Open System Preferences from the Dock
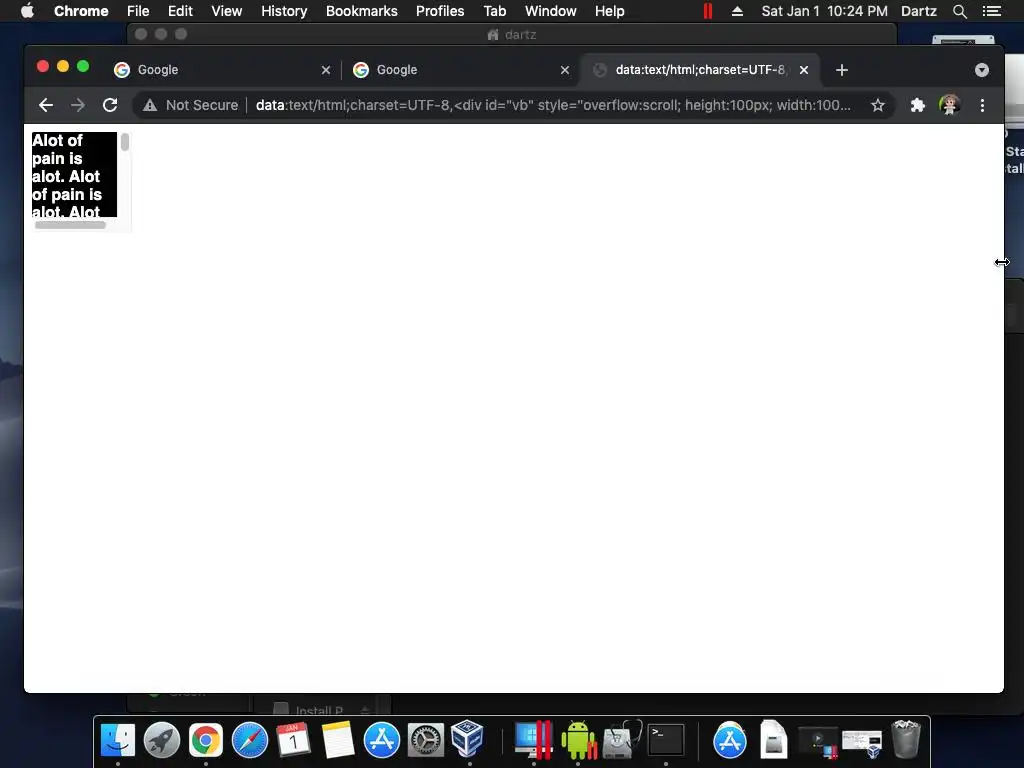The height and width of the screenshot is (768, 1024). pyautogui.click(x=426, y=741)
